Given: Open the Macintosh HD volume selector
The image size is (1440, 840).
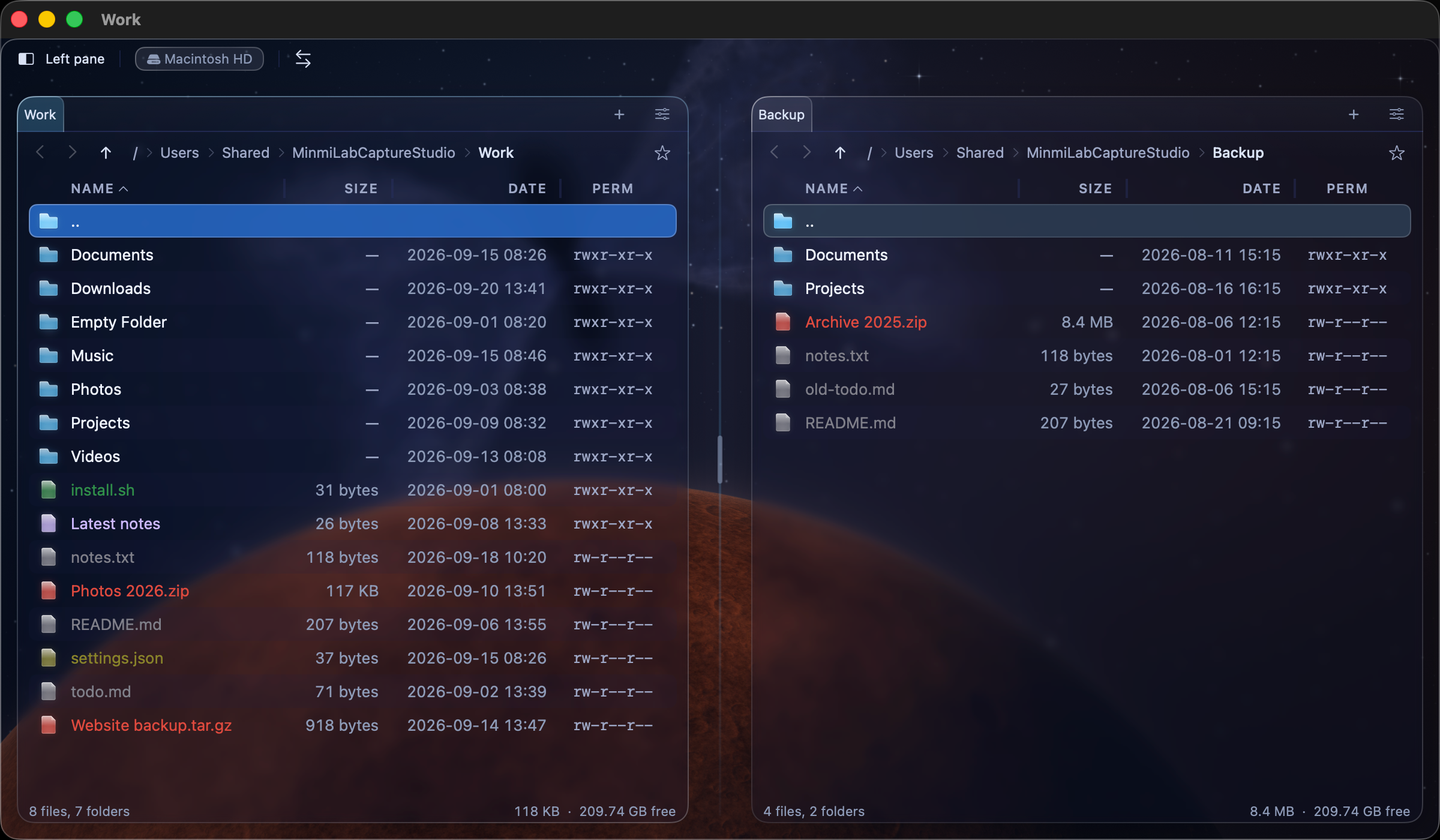Looking at the screenshot, I should click(199, 59).
